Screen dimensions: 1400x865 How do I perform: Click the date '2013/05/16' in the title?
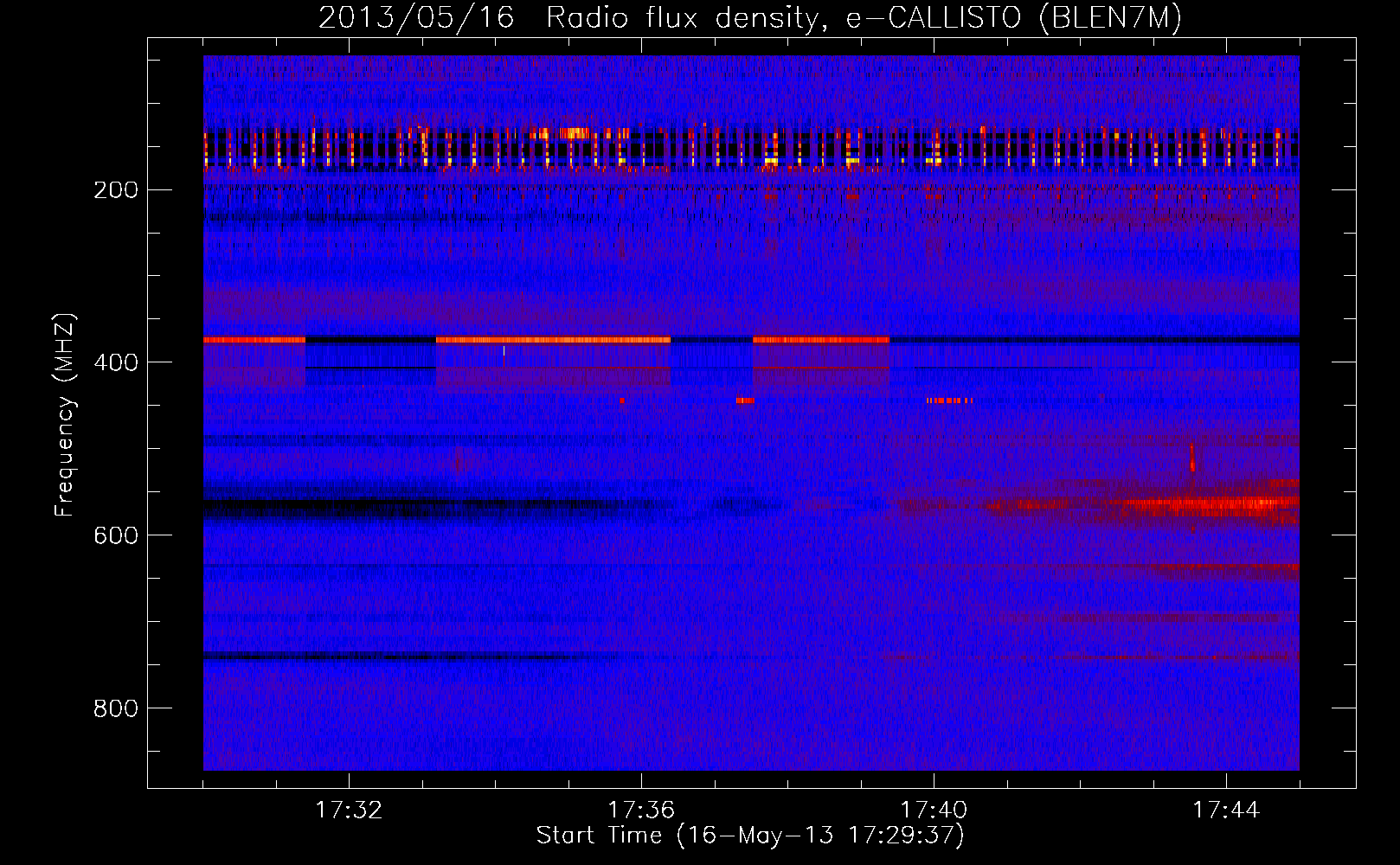pyautogui.click(x=416, y=17)
